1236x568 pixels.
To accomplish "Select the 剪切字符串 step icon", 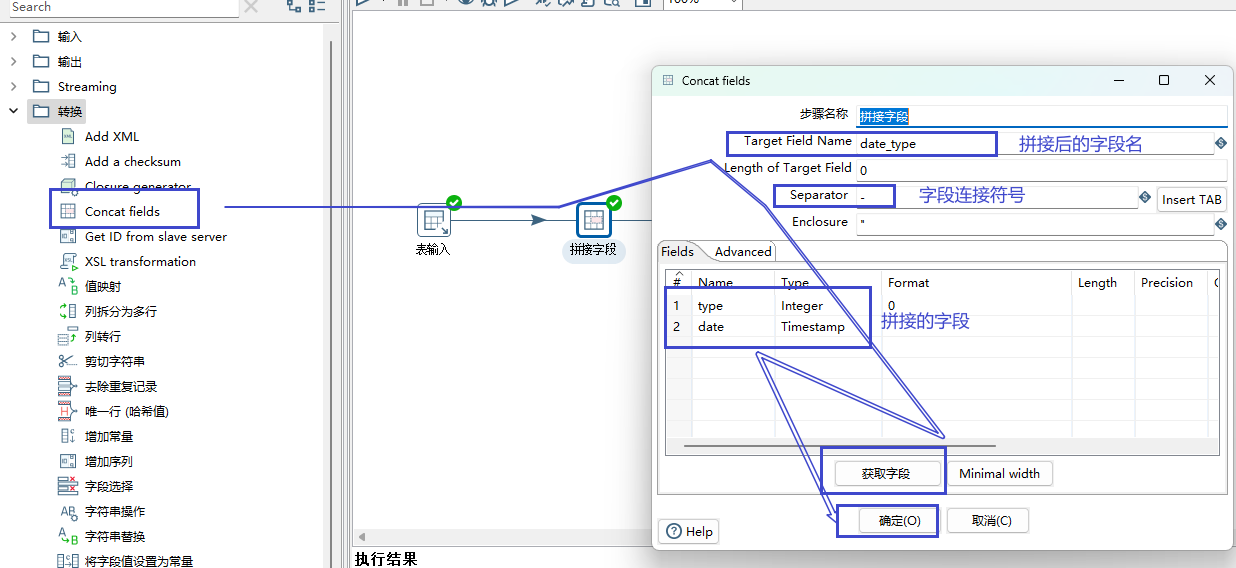I will pyautogui.click(x=68, y=362).
